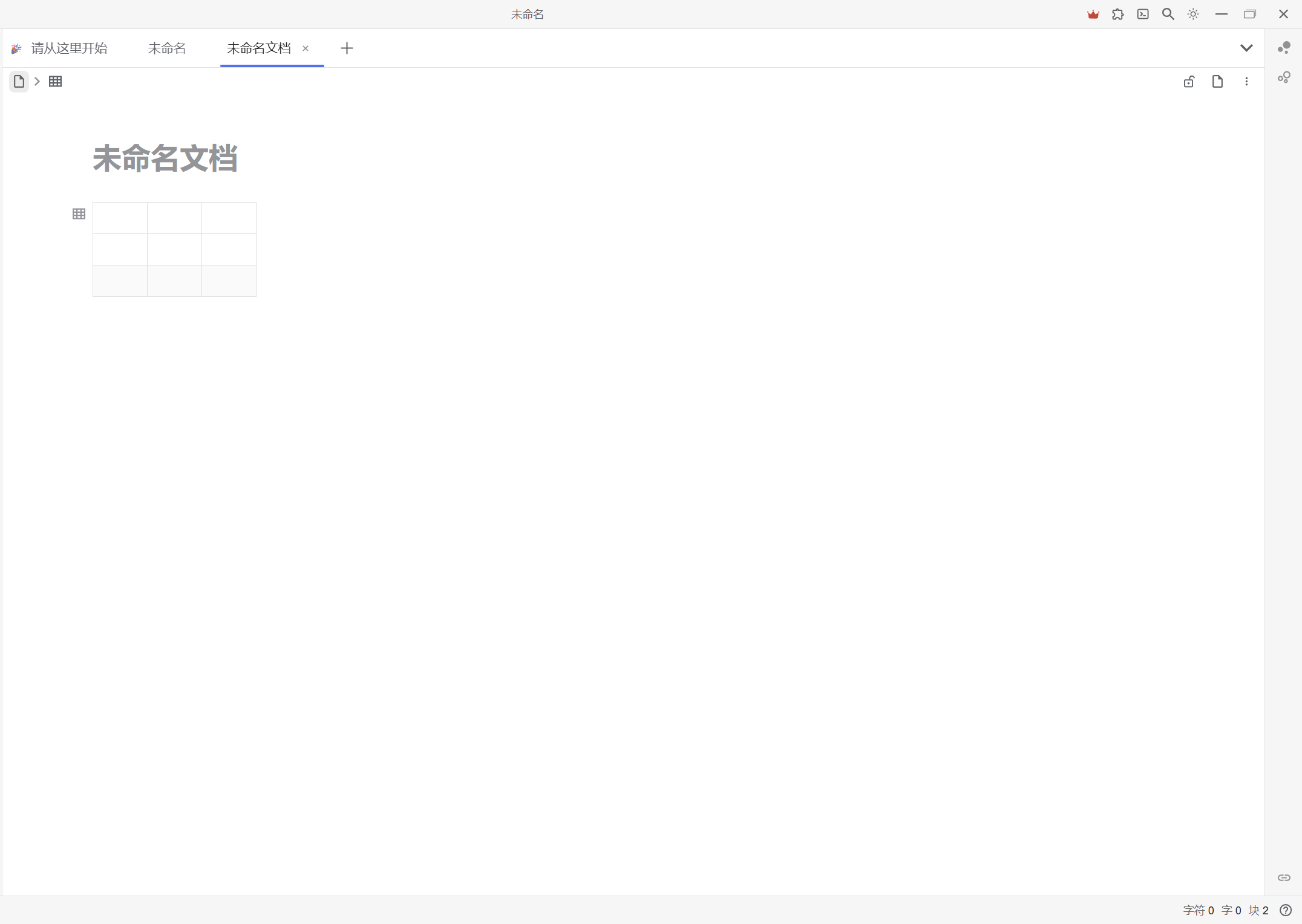Open the extensions puzzle icon
Viewport: 1302px width, 924px height.
tap(1118, 13)
